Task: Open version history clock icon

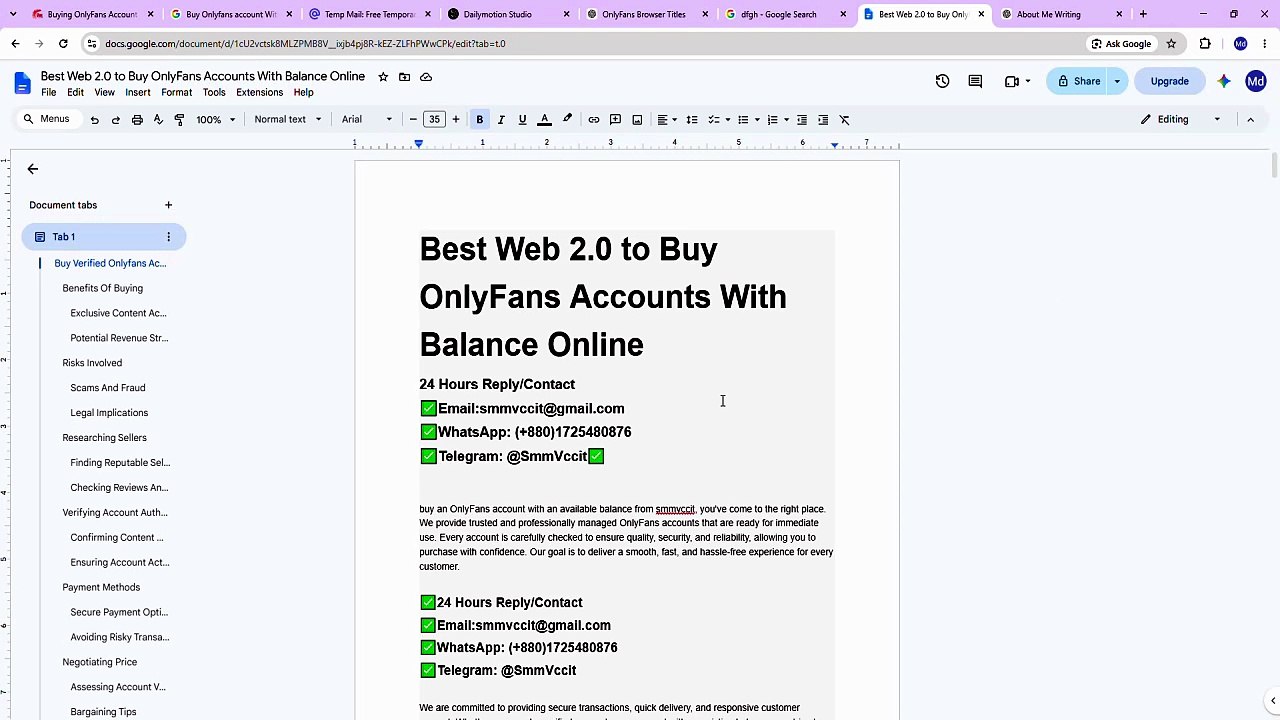Action: point(942,81)
